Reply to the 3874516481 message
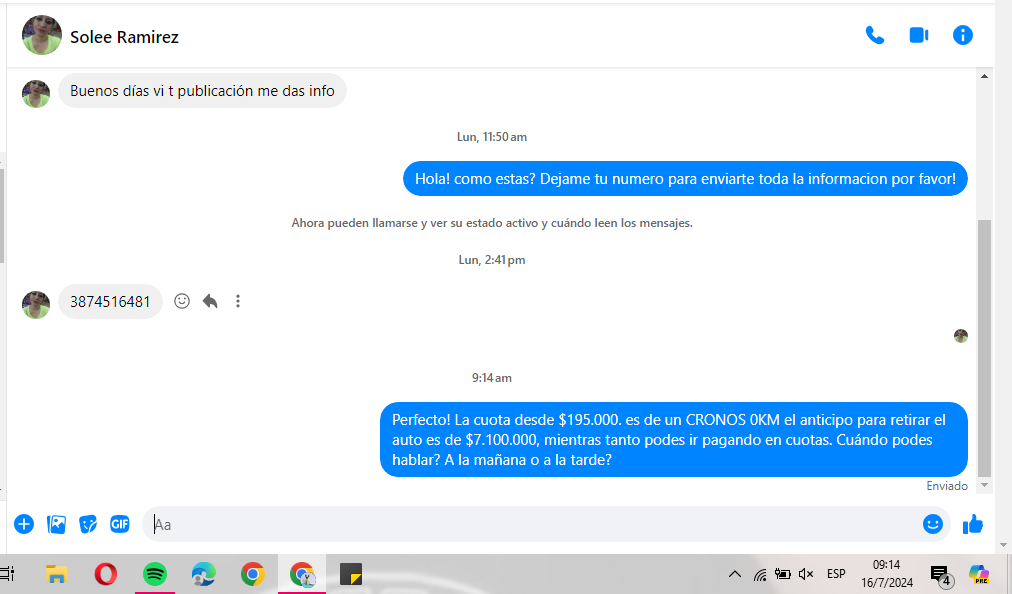 click(210, 301)
